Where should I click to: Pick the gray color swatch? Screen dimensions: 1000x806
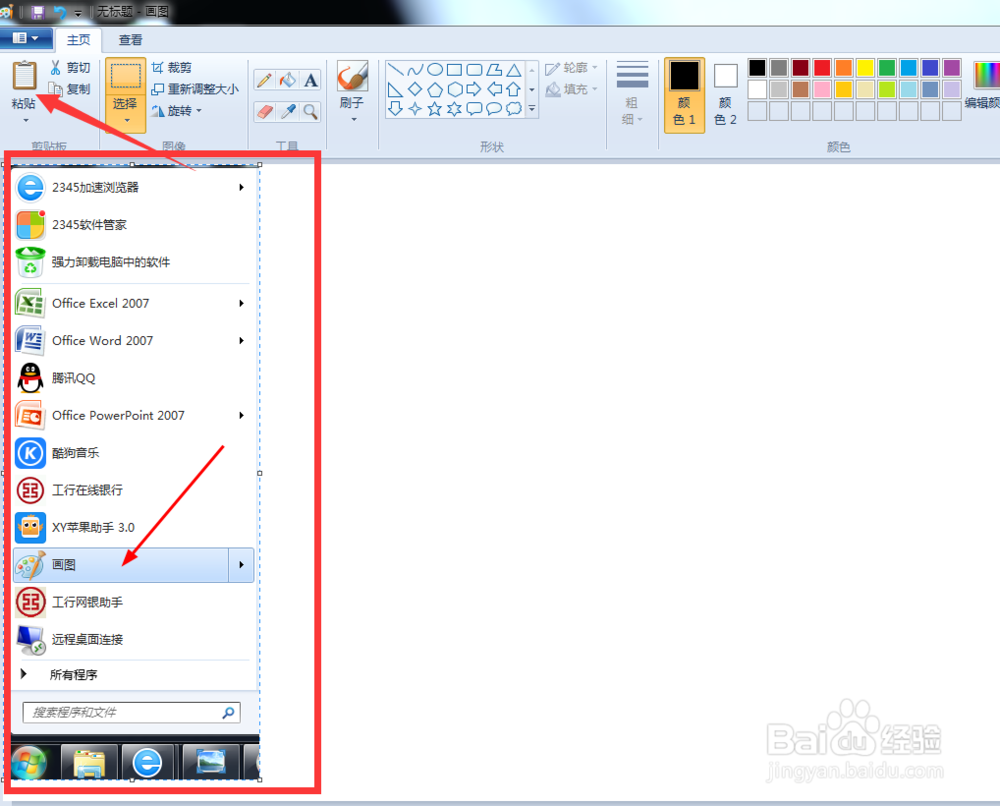point(779,68)
